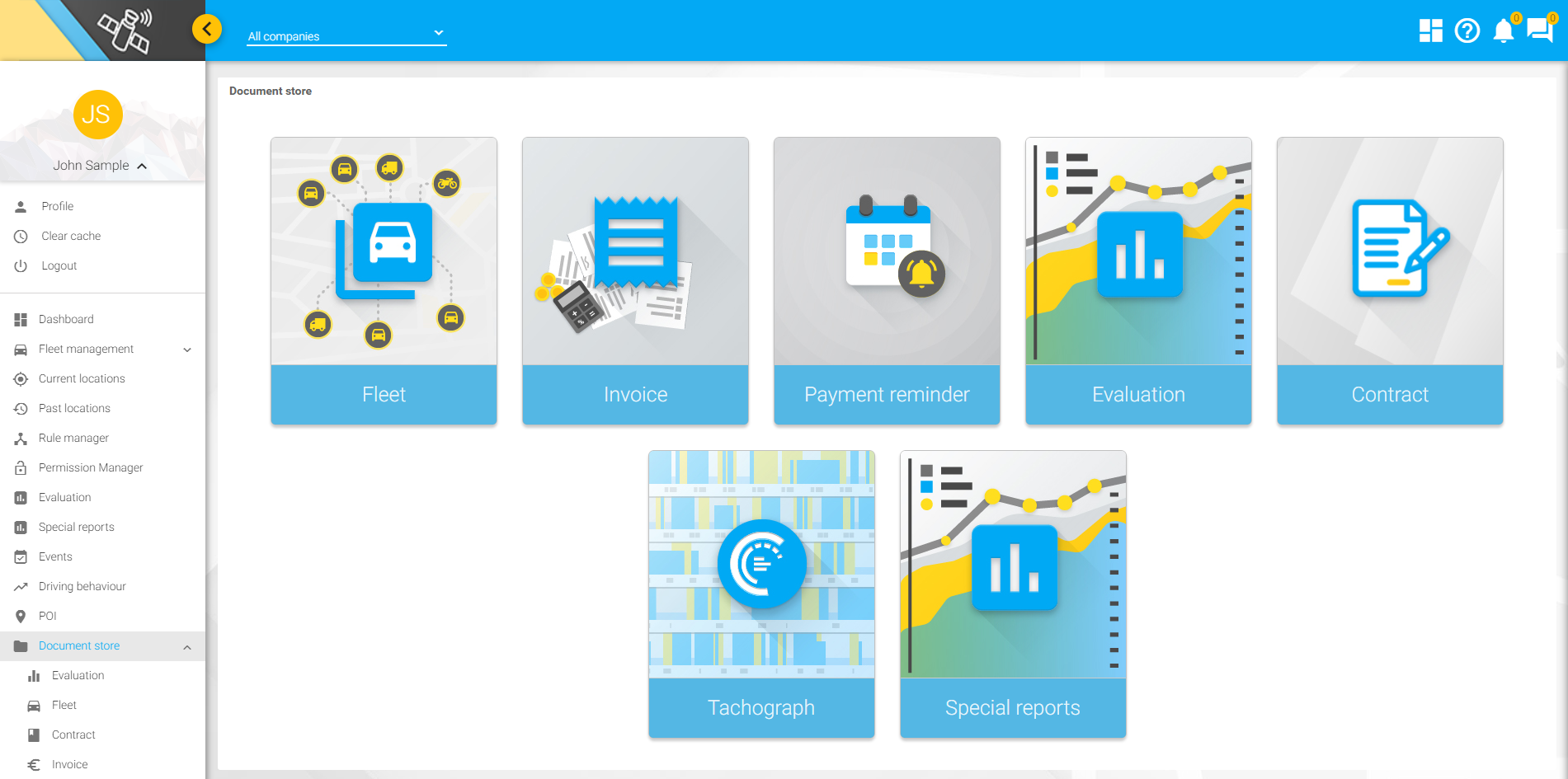Open the Payment reminder tile

coord(887,280)
